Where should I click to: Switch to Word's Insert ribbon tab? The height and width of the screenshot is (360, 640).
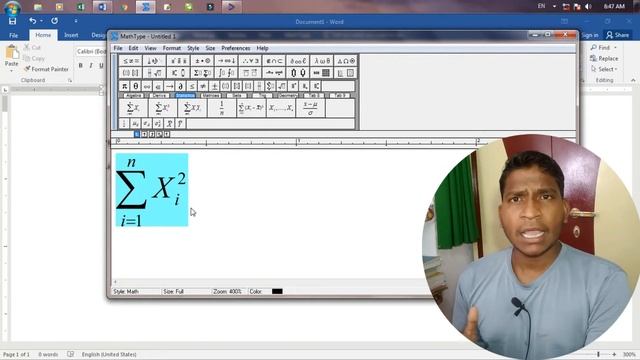(71, 35)
